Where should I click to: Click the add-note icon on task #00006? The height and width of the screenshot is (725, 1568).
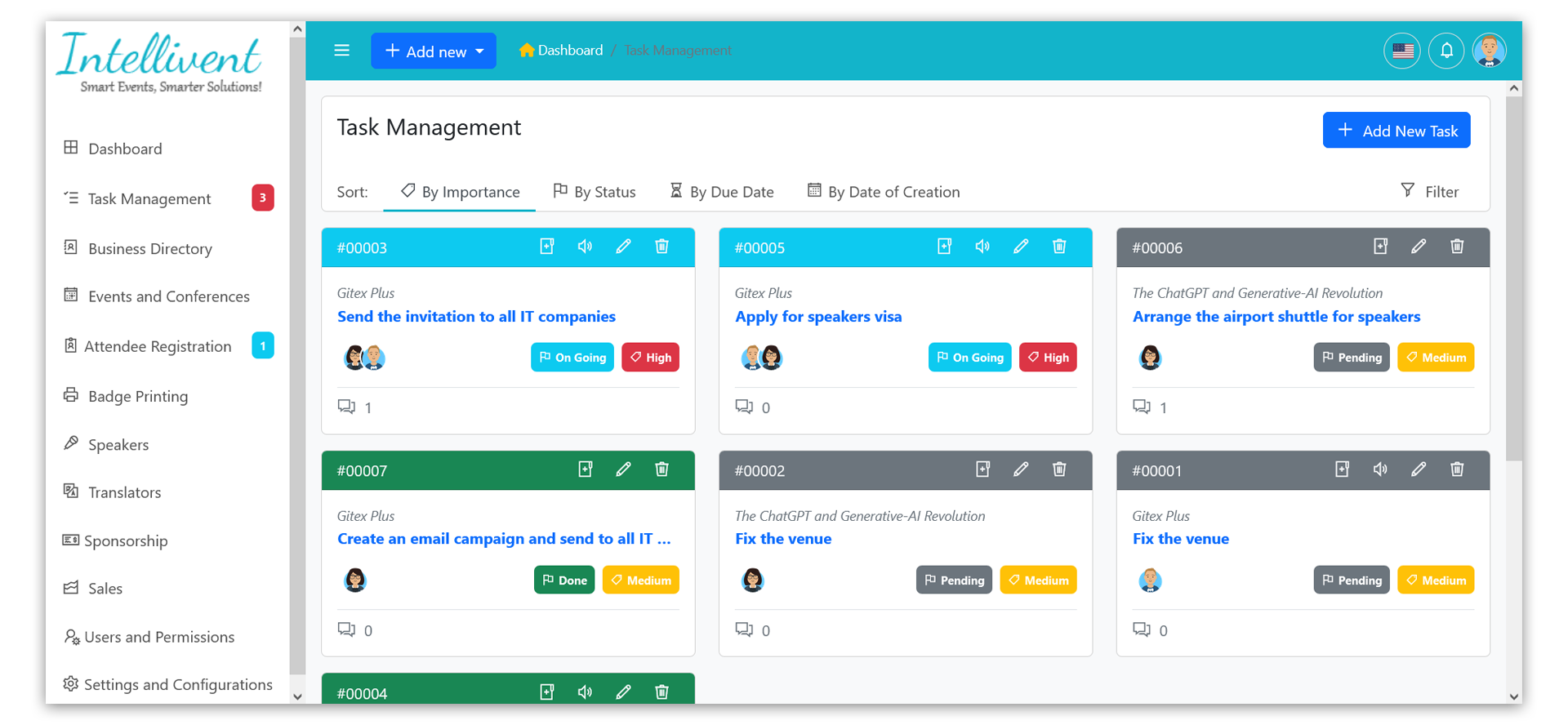point(1381,247)
